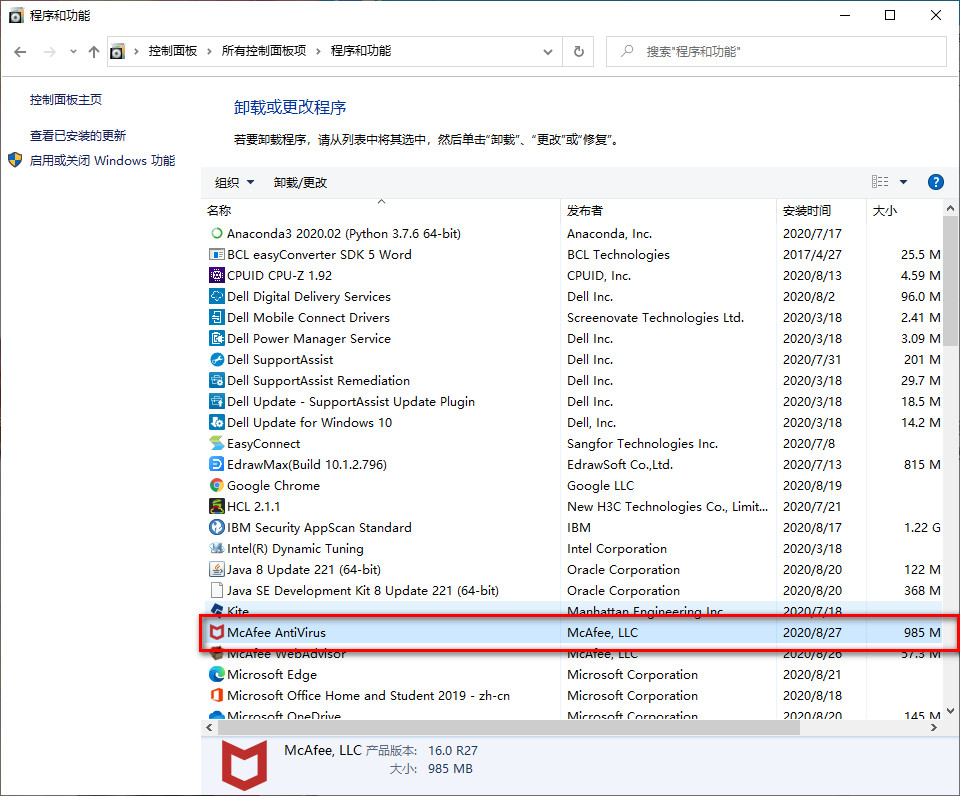The width and height of the screenshot is (960, 796).
Task: Click the EdrawMax icon
Action: pyautogui.click(x=216, y=464)
